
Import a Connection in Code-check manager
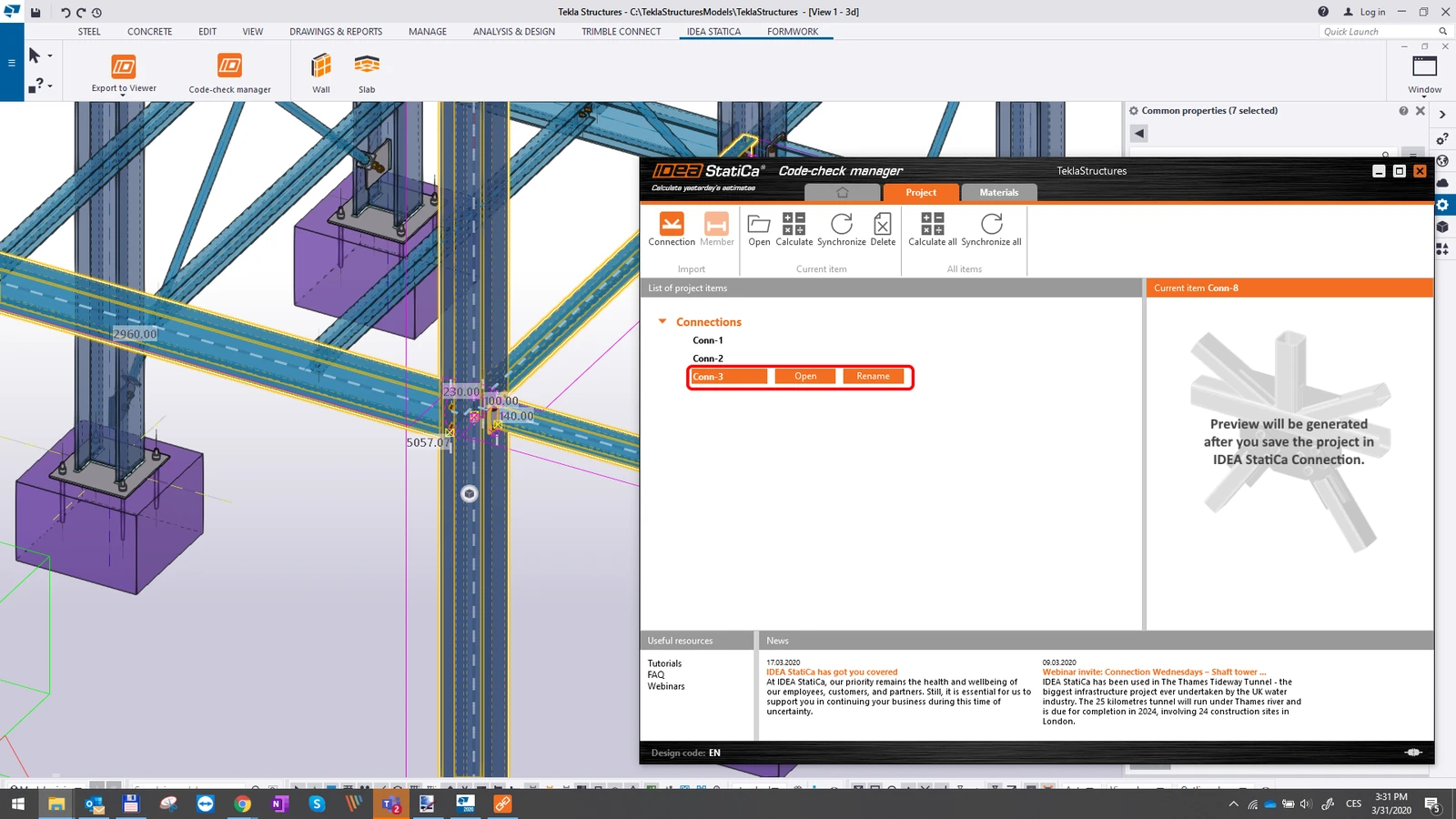click(672, 229)
